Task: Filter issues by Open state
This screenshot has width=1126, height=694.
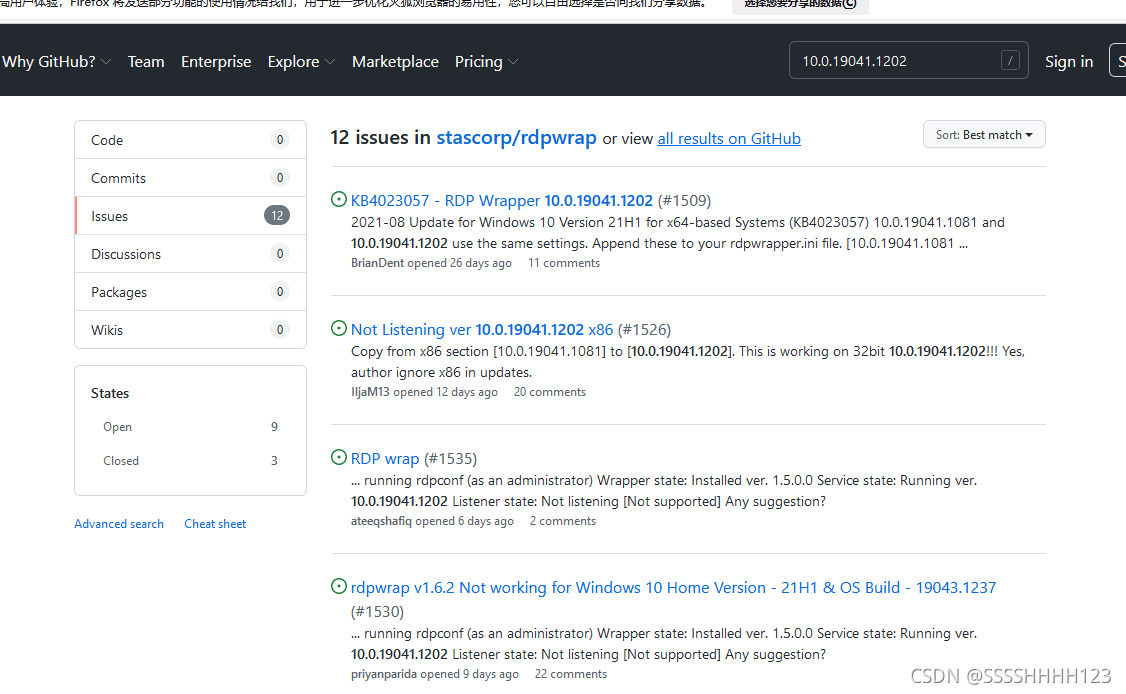Action: tap(190, 427)
